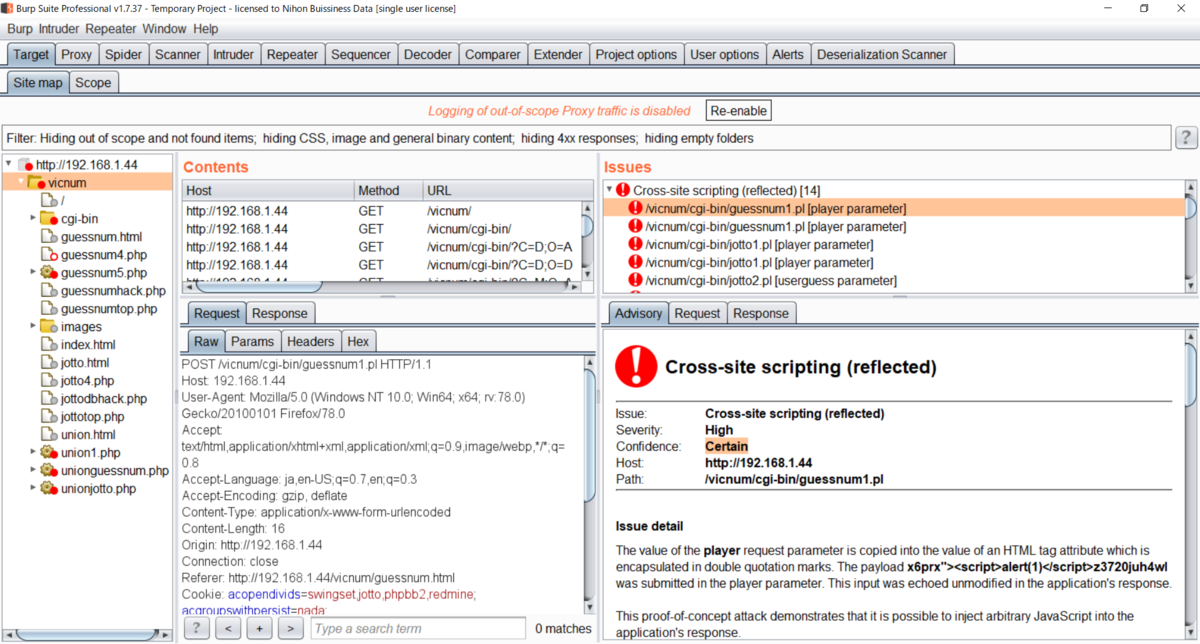
Task: Open the plus search options button
Action: (x=259, y=628)
